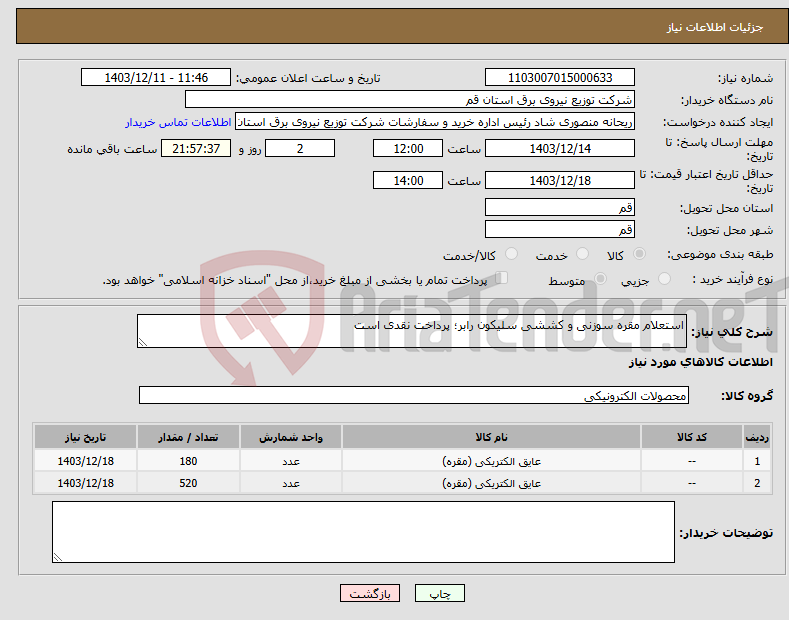Viewport: 789px width, 620px height.
Task: Click the کد کالا column header
Action: click(691, 437)
